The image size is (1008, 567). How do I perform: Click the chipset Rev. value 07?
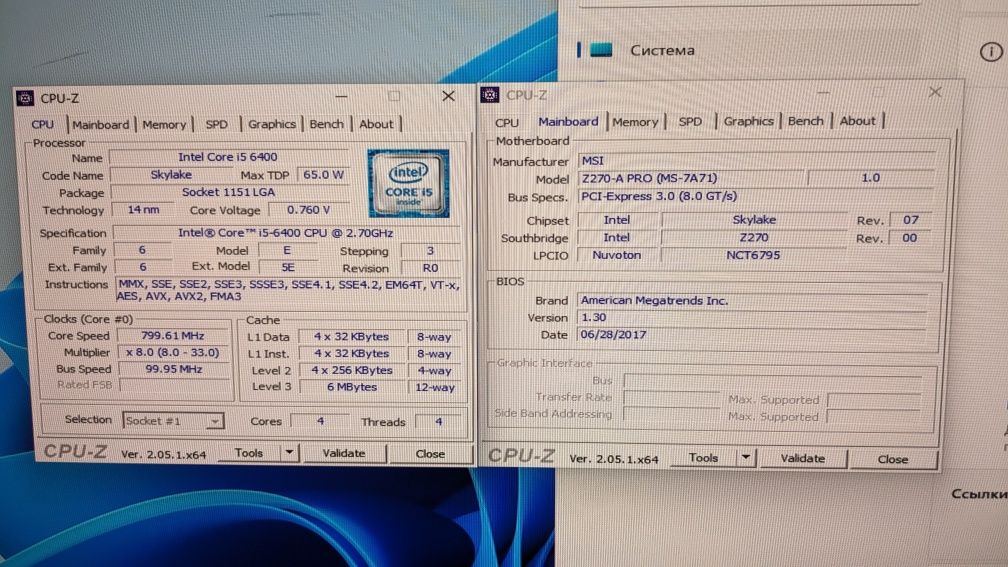(911, 220)
